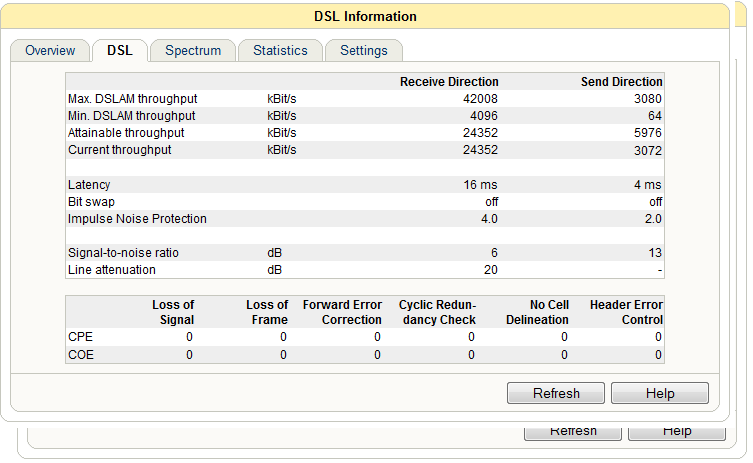Click the Loss of Signal column header
Screen dimensions: 753x463
[x=173, y=312]
